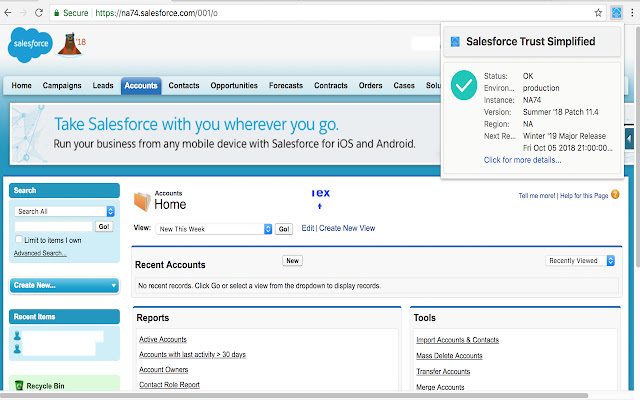Open the Account Owners report

click(163, 369)
